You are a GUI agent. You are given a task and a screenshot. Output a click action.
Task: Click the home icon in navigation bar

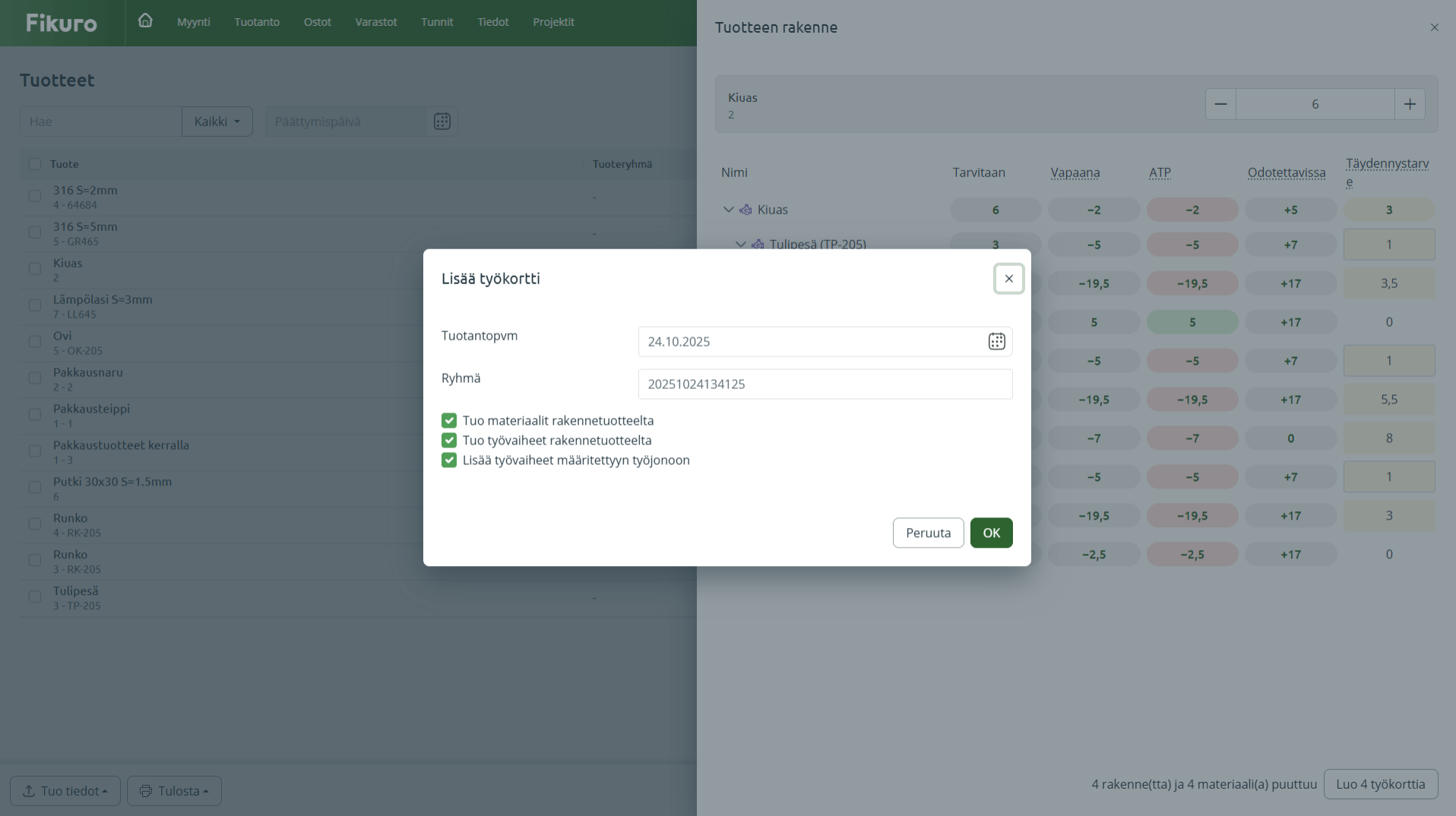tap(145, 21)
